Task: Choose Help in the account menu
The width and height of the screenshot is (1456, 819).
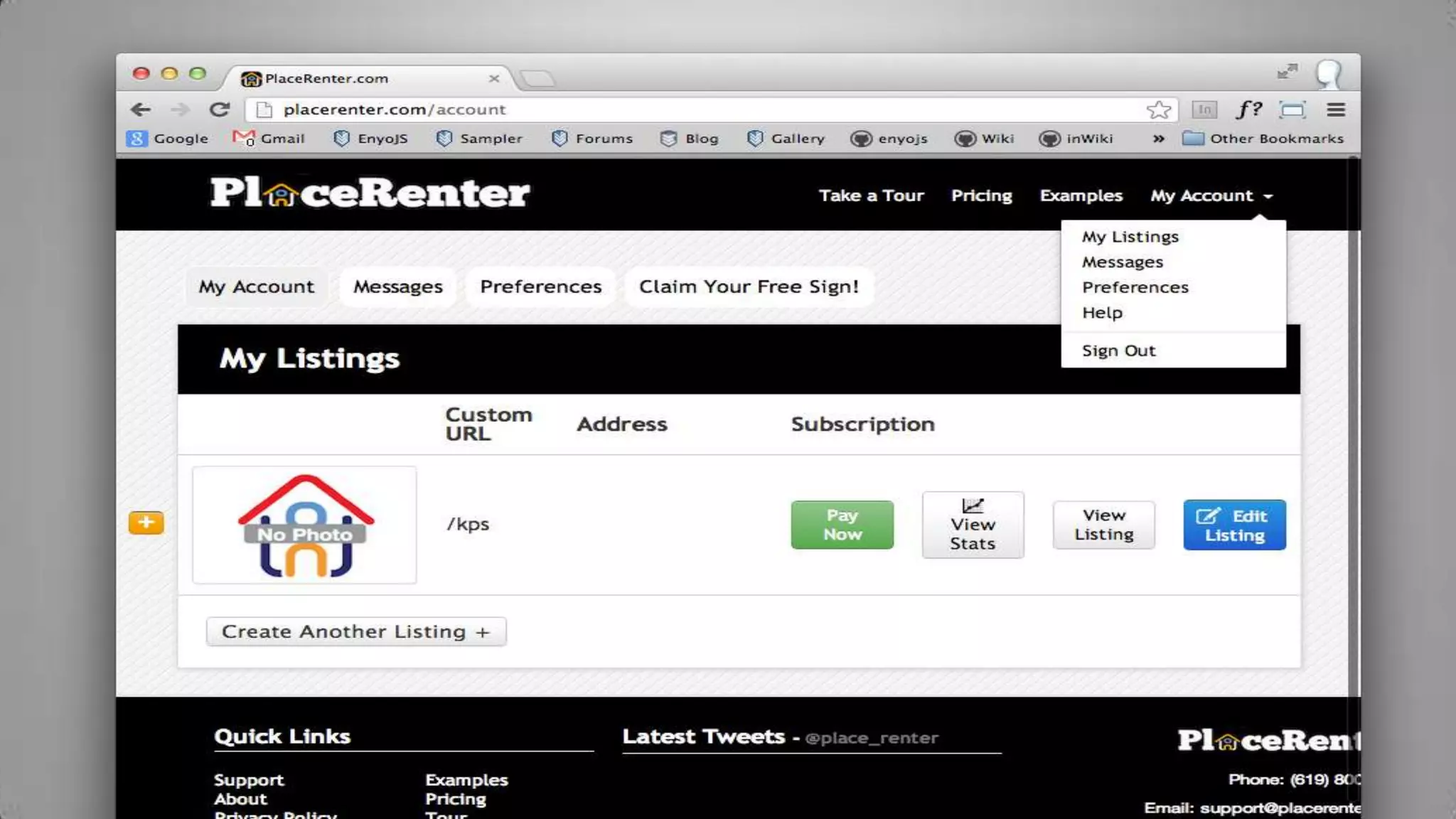Action: pyautogui.click(x=1102, y=313)
